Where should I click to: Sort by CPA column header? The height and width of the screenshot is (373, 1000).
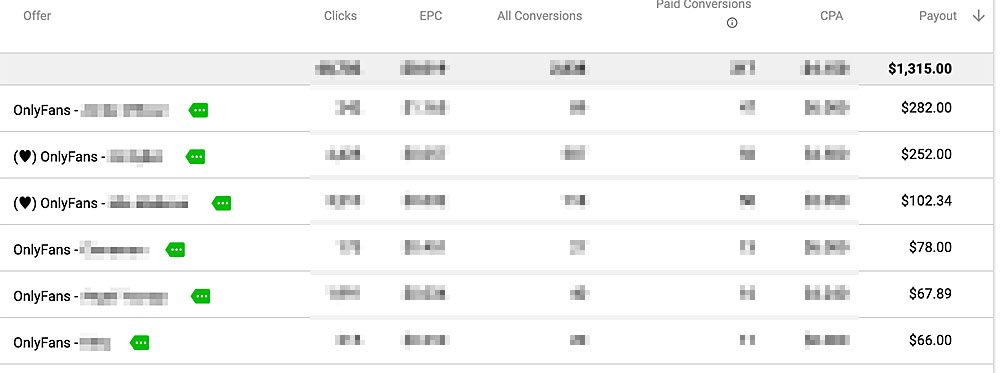pos(832,16)
